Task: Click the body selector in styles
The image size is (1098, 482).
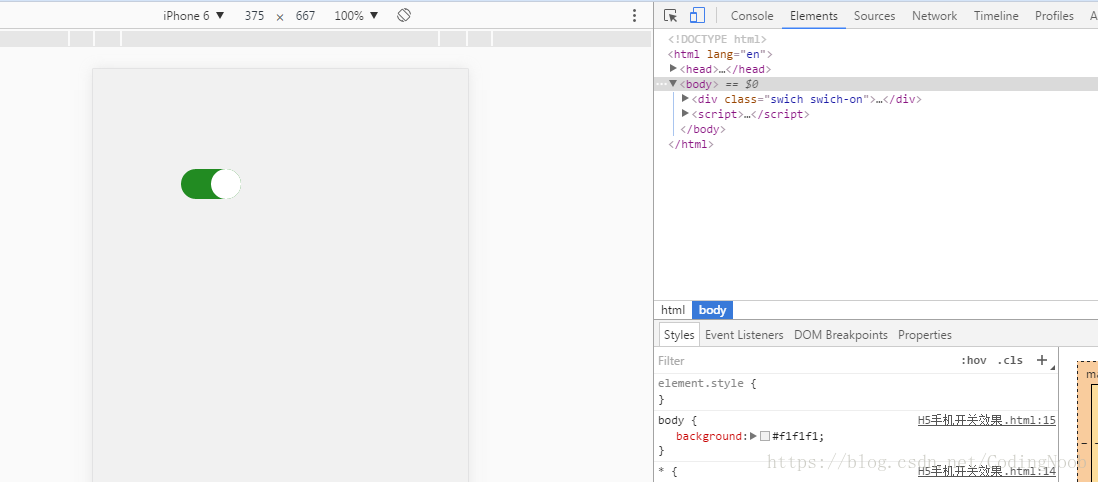Action: tap(670, 420)
